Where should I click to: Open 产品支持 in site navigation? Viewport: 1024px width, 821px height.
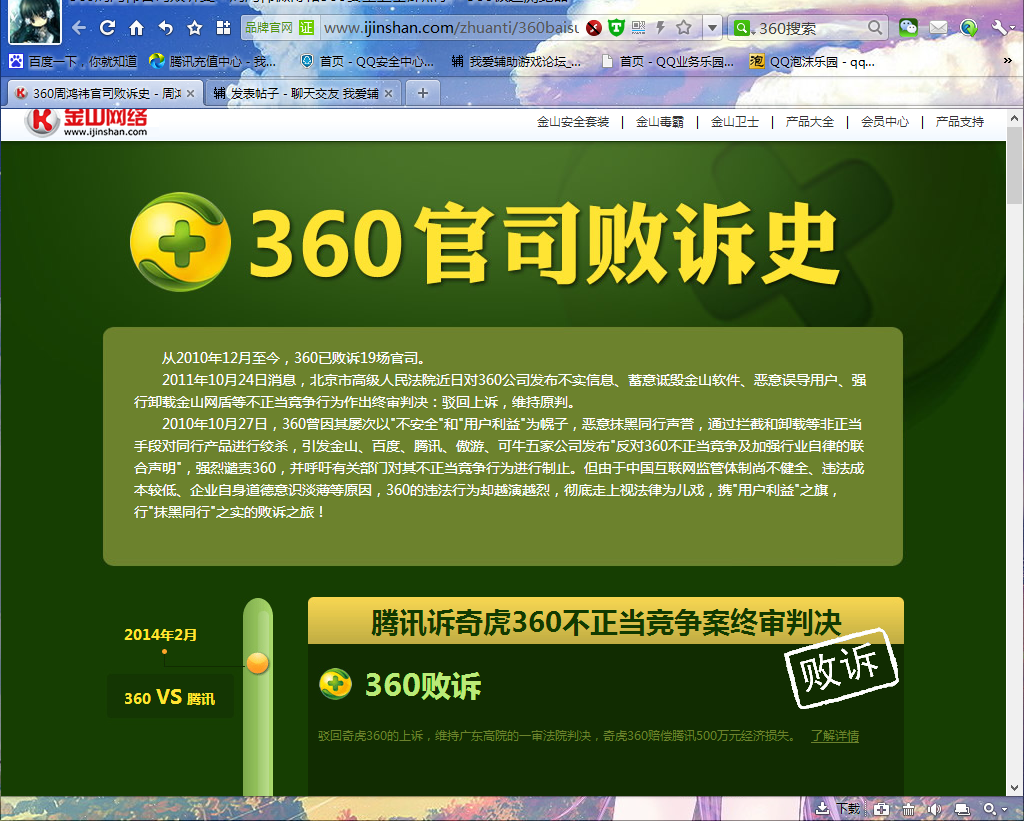959,121
